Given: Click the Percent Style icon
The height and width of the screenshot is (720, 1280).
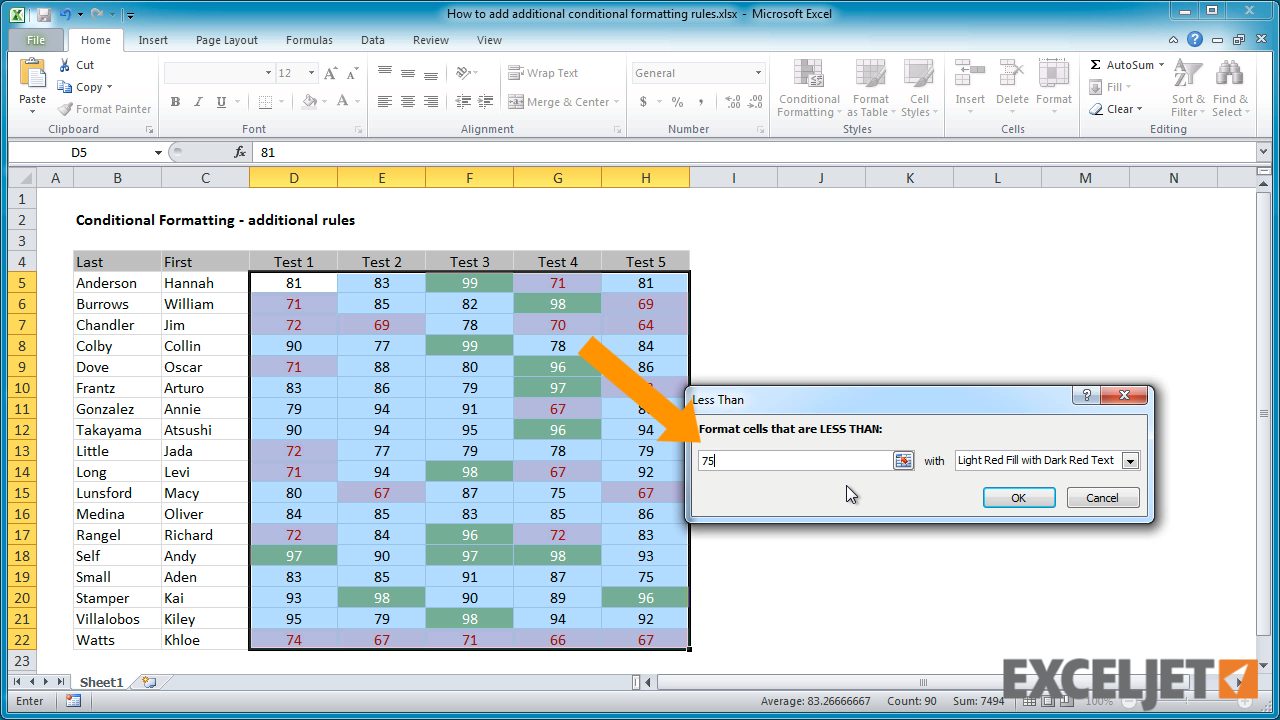Looking at the screenshot, I should 677,102.
